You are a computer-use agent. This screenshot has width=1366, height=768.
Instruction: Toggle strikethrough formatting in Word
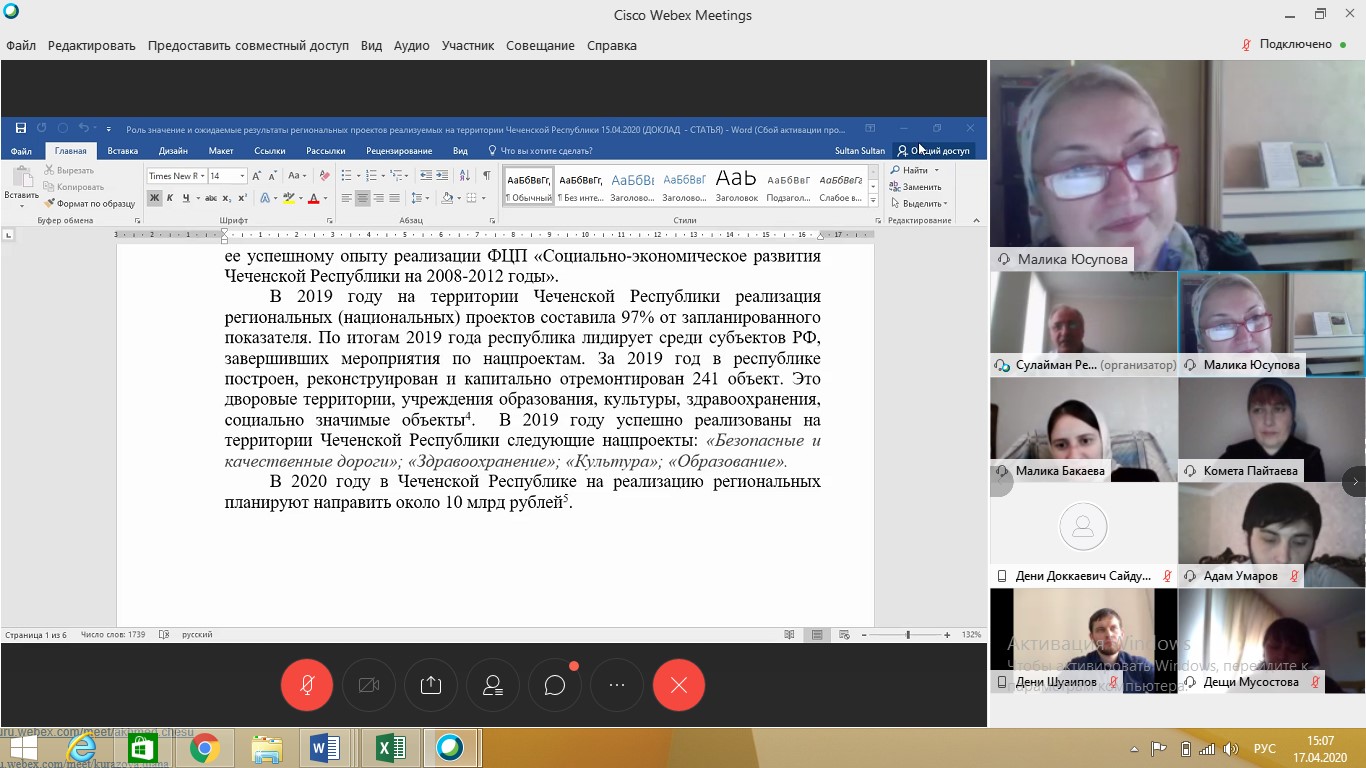point(209,198)
